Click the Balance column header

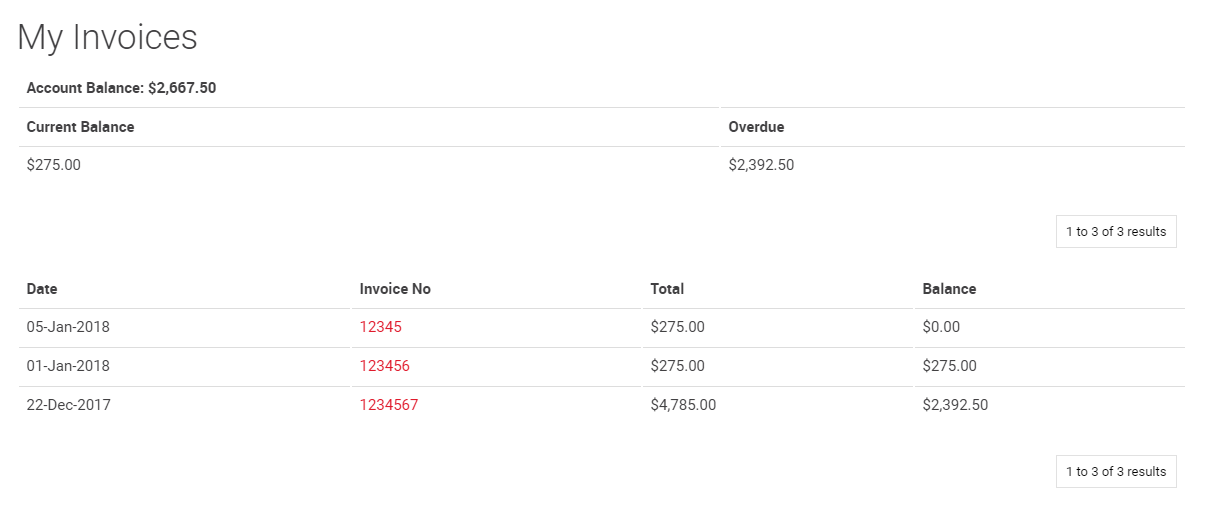pos(949,289)
